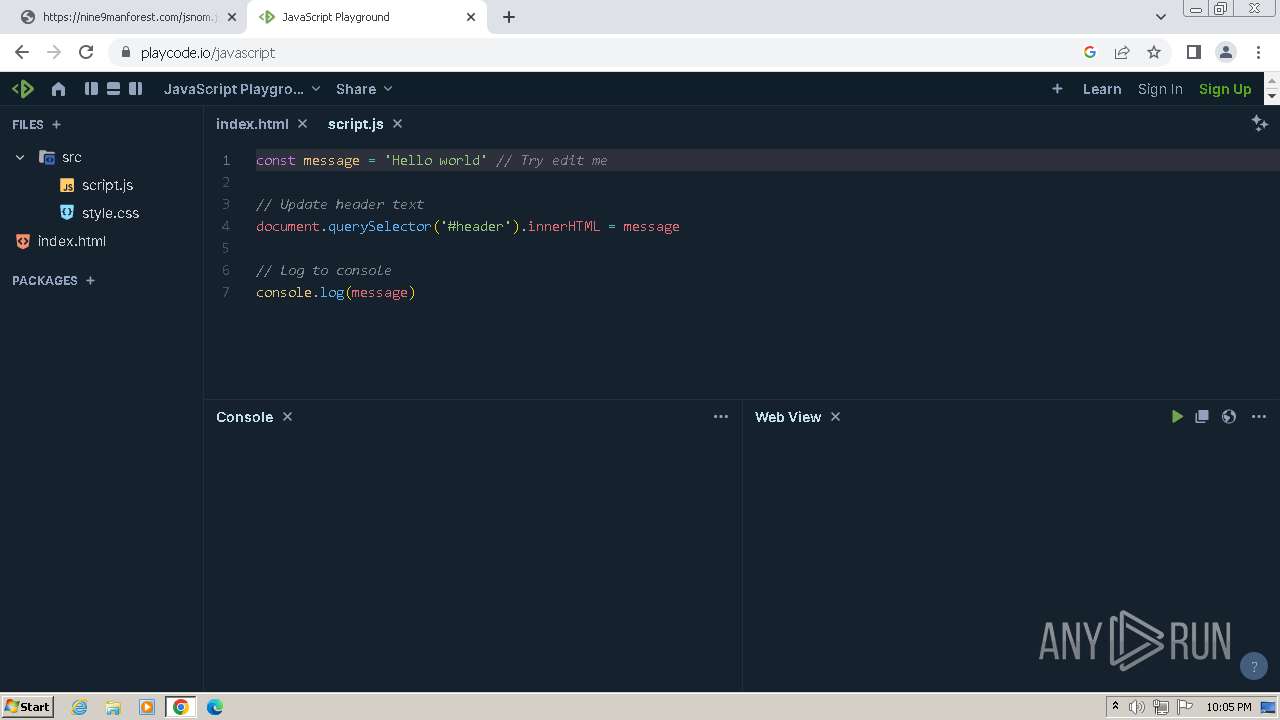Select the Web View panel tab
The image size is (1280, 720).
click(788, 417)
